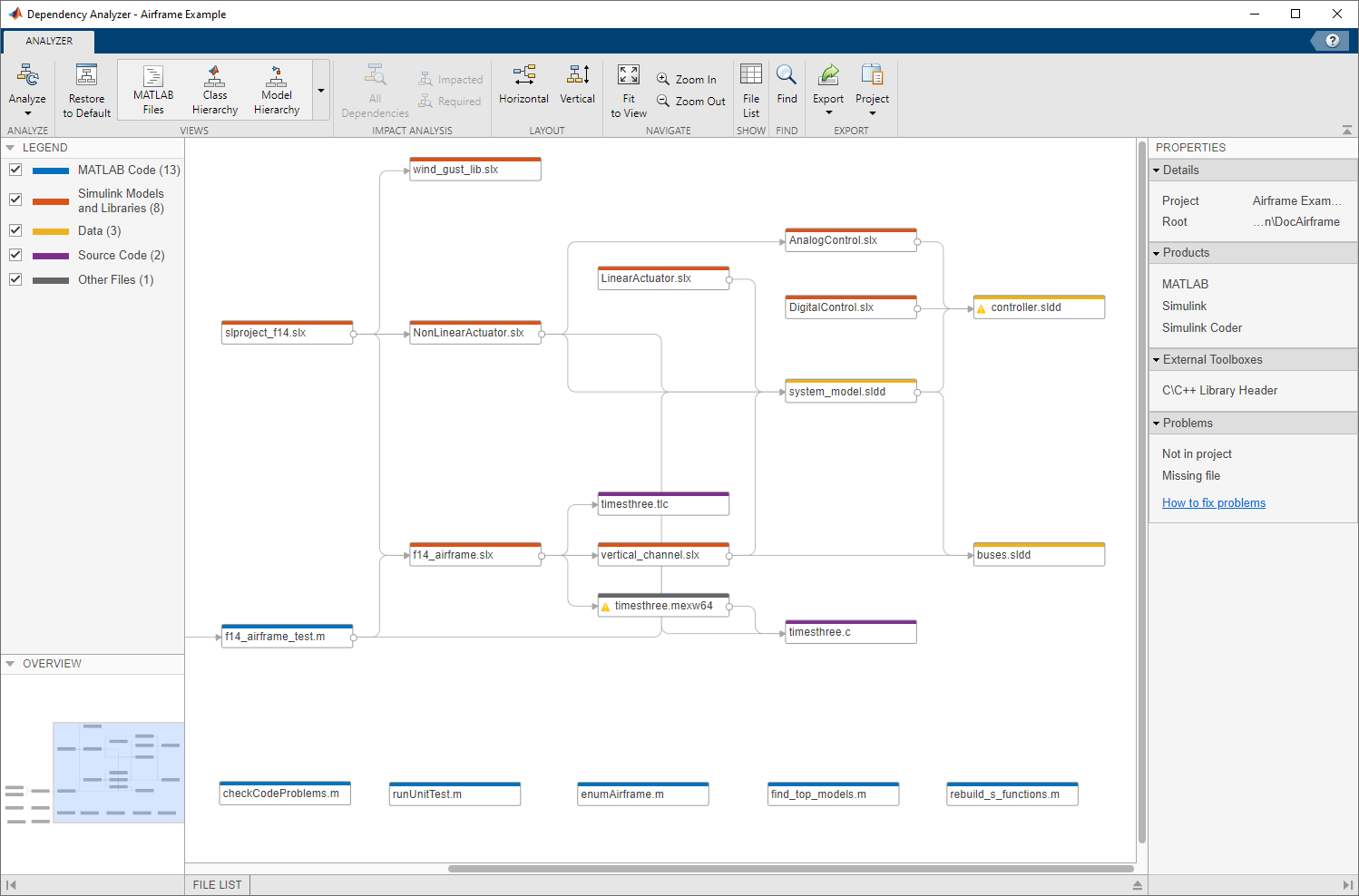Open the Help question mark icon
Viewport: 1359px width, 896px height.
pos(1333,40)
